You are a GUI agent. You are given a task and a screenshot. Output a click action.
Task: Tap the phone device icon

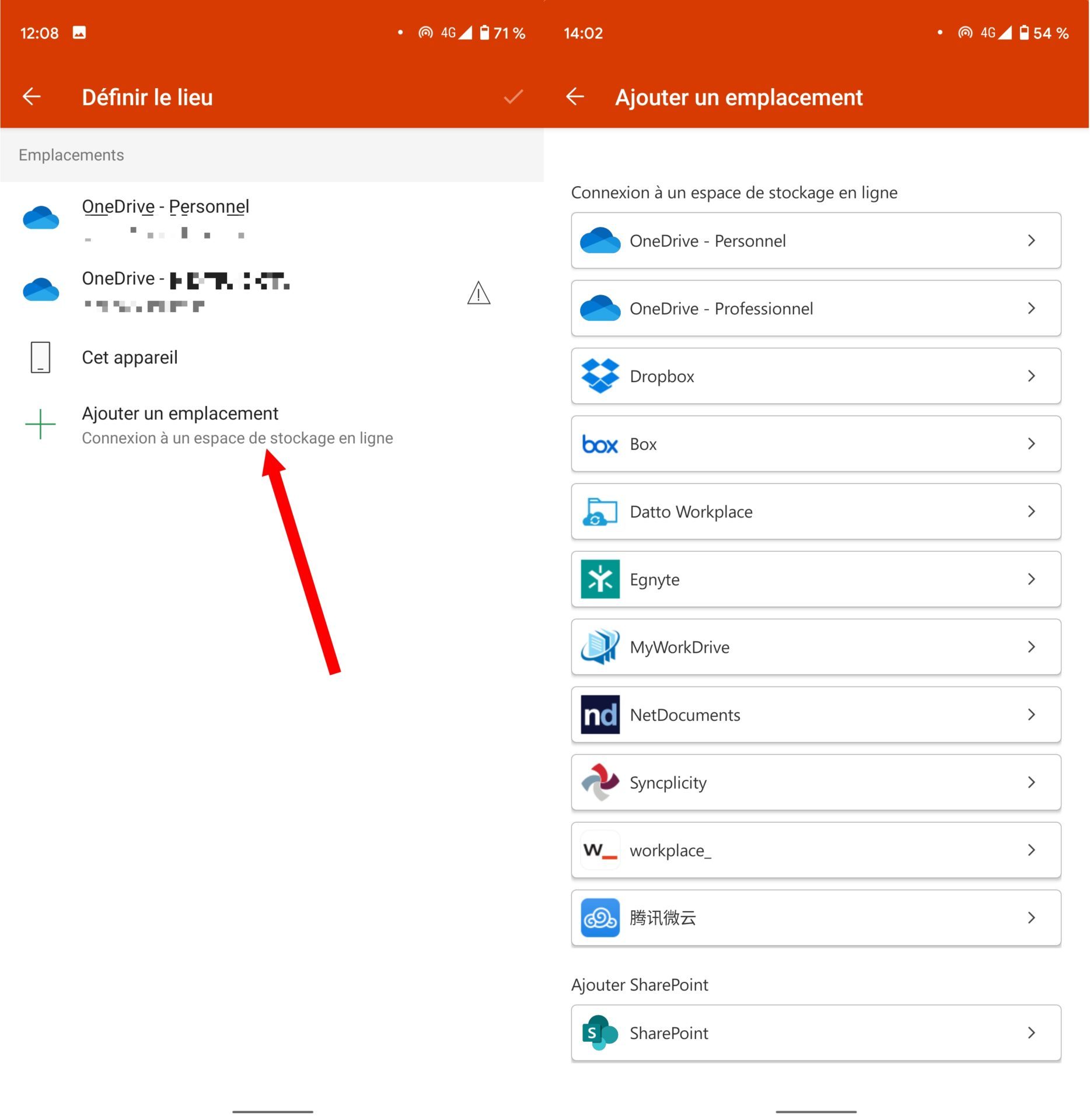click(40, 357)
